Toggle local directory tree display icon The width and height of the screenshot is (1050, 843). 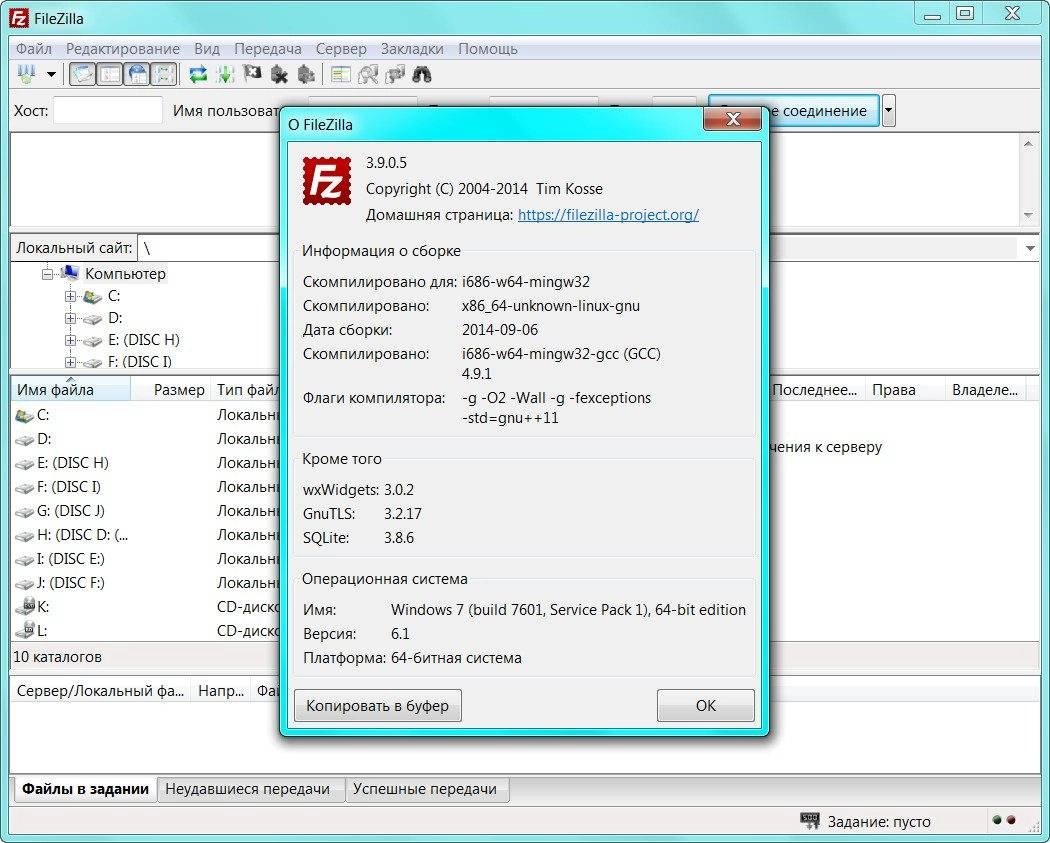(110, 74)
